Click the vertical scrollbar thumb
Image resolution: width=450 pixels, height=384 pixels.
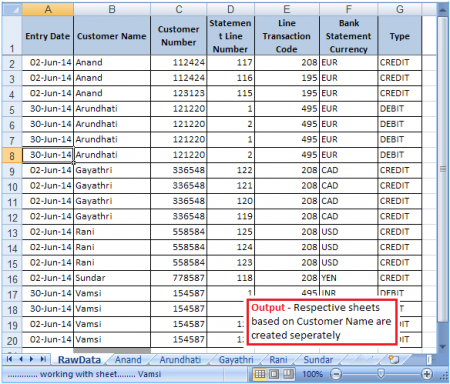click(443, 169)
